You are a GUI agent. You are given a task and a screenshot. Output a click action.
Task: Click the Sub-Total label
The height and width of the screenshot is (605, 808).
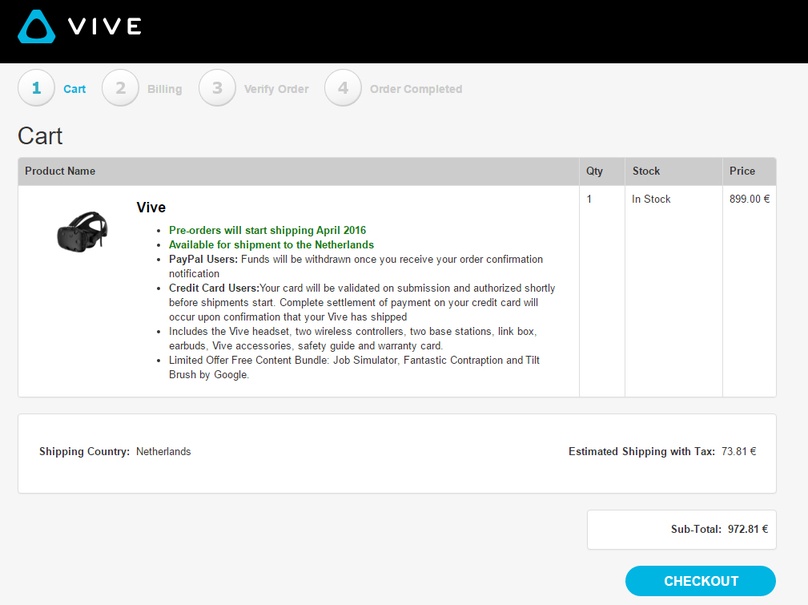pyautogui.click(x=696, y=529)
